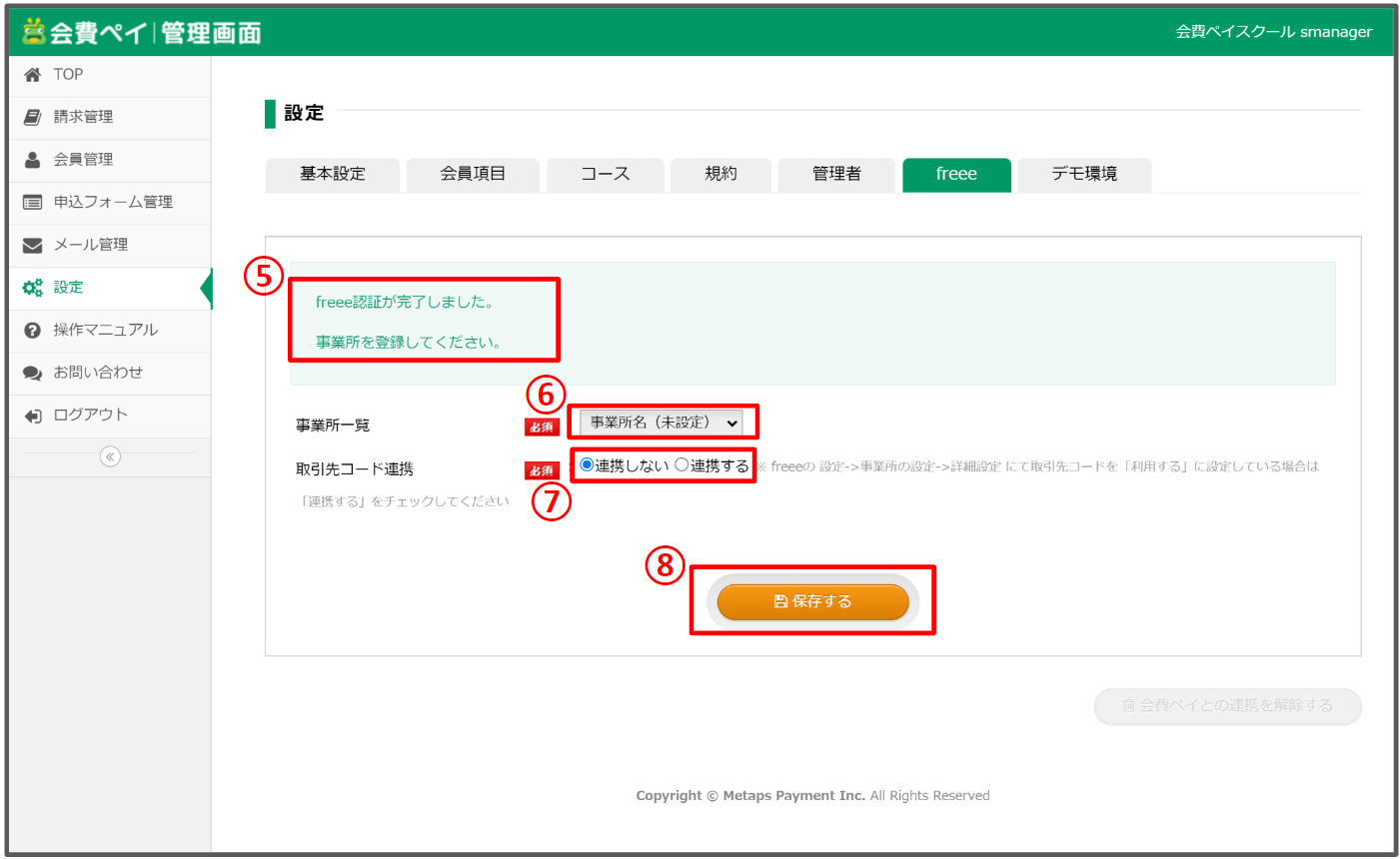Image resolution: width=1400 pixels, height=859 pixels.
Task: Click 会費ペイとの連携を解除する button
Action: (1227, 705)
